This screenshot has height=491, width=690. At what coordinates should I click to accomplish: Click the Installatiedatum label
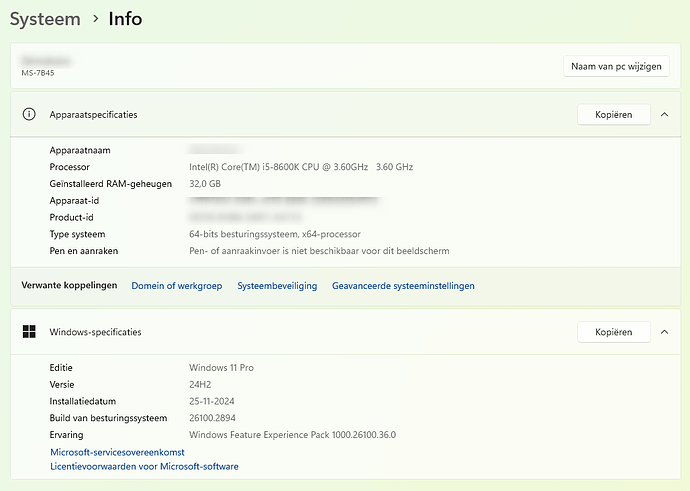click(x=83, y=401)
